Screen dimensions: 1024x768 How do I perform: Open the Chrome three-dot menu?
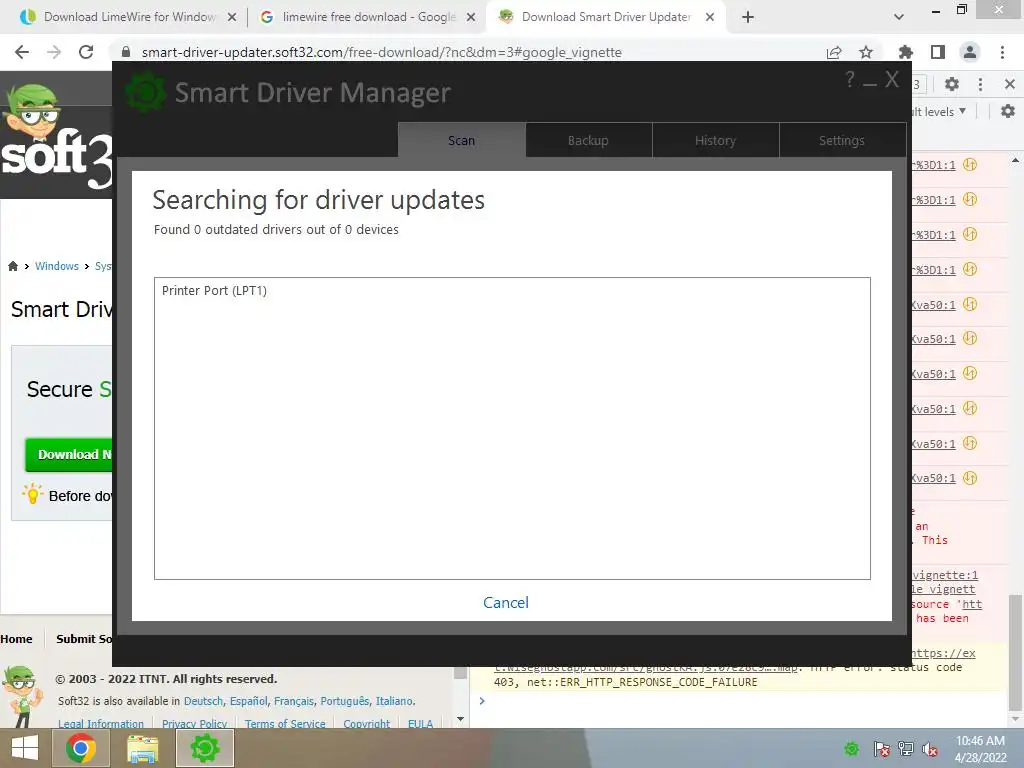(x=1002, y=52)
